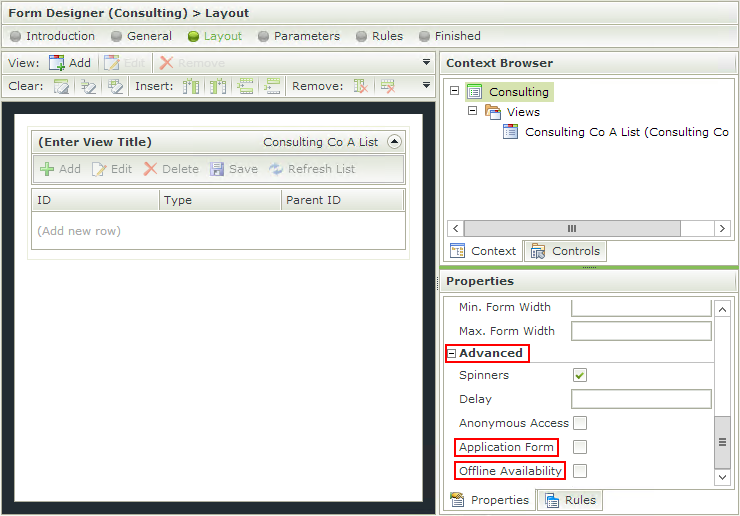Click the Consulting Co A List view icon
Viewport: 740px width, 516px height.
point(510,132)
